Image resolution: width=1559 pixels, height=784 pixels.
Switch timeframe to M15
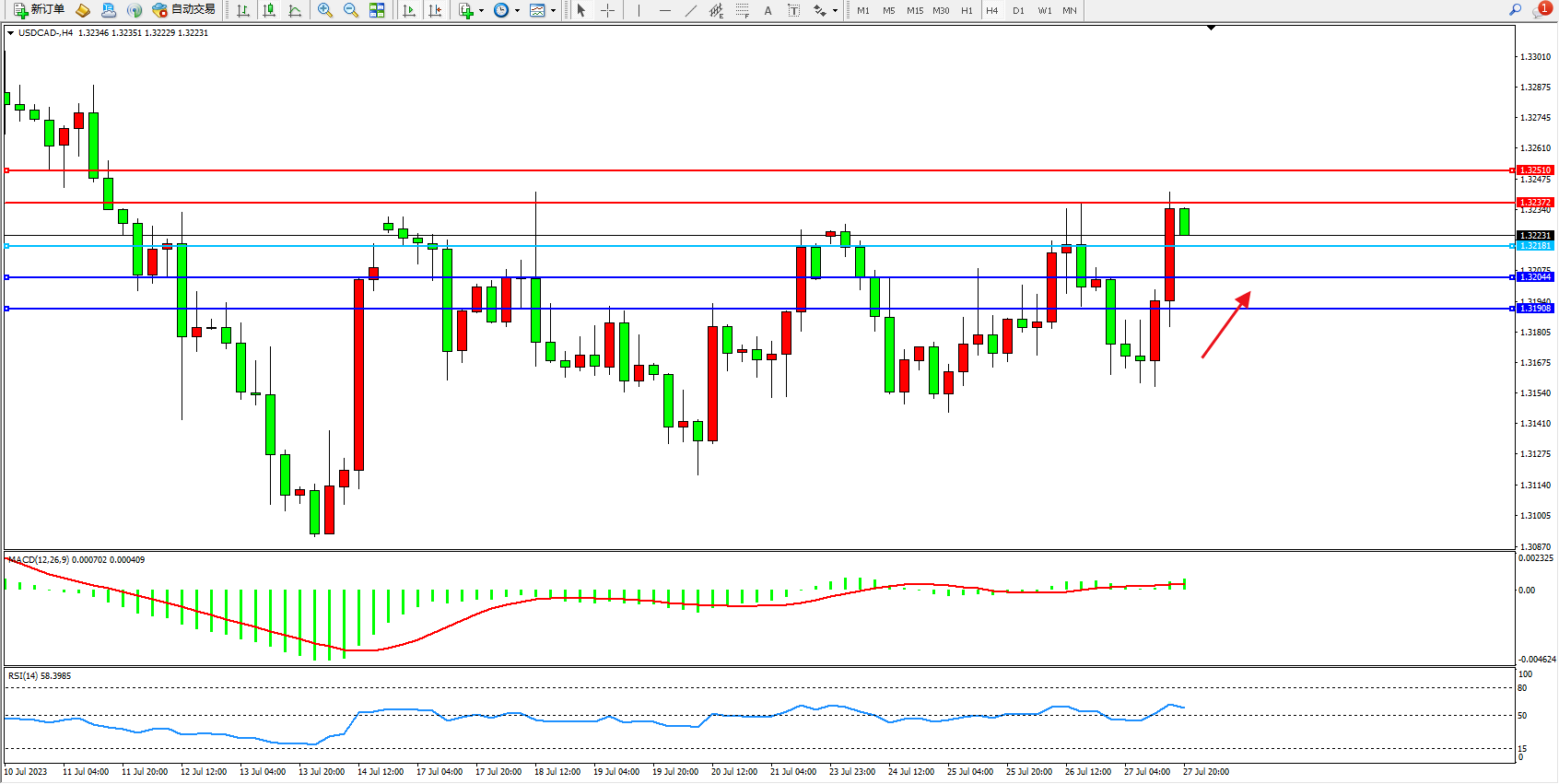914,10
